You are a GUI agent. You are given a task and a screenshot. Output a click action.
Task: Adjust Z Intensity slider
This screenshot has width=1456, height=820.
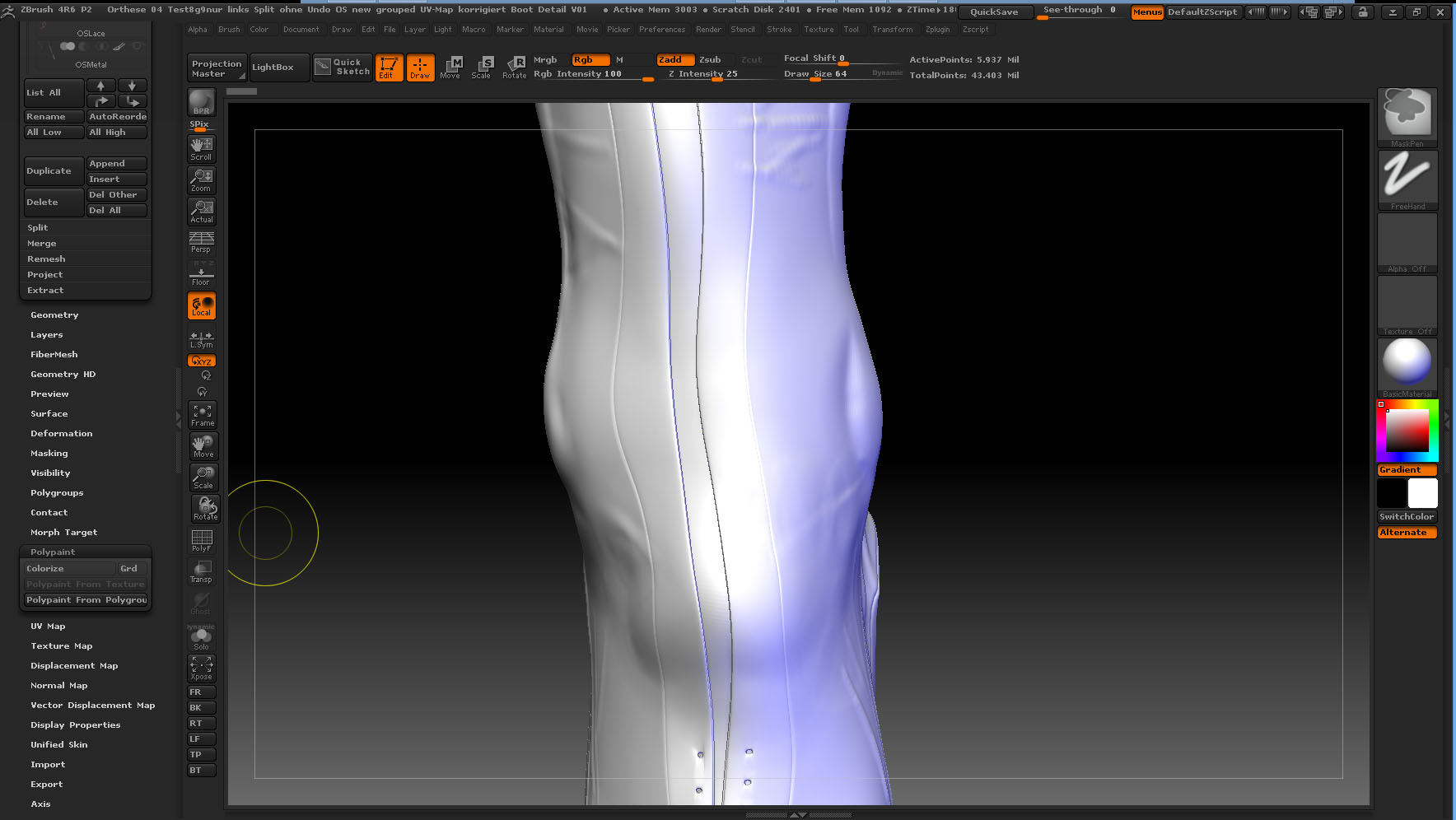(x=716, y=74)
